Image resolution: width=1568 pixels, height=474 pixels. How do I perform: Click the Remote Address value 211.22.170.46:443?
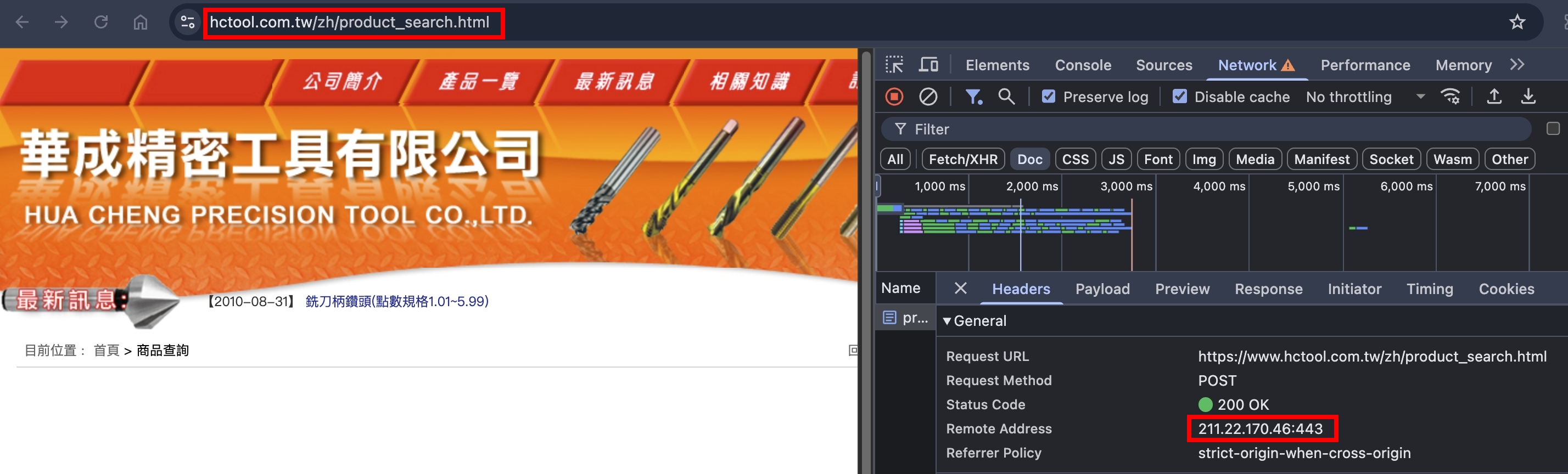tap(1260, 429)
